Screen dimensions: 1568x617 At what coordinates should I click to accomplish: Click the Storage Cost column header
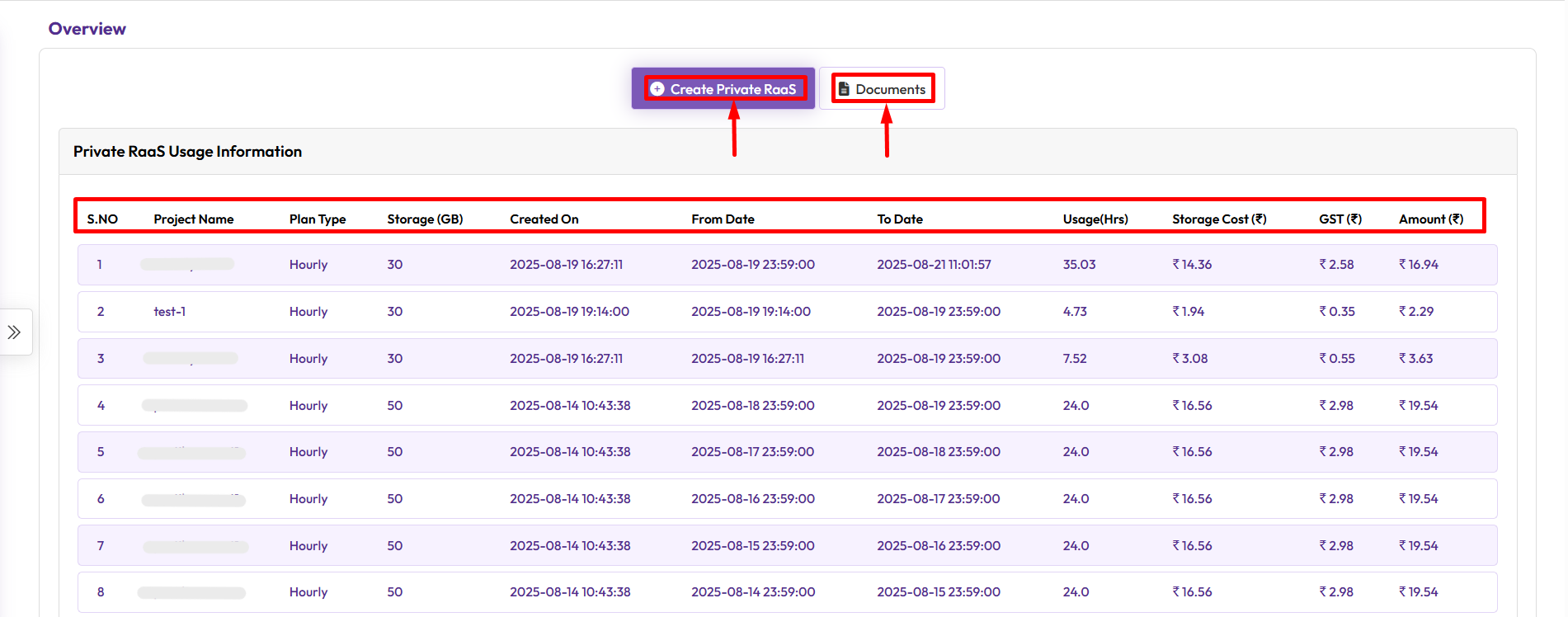[x=1218, y=219]
